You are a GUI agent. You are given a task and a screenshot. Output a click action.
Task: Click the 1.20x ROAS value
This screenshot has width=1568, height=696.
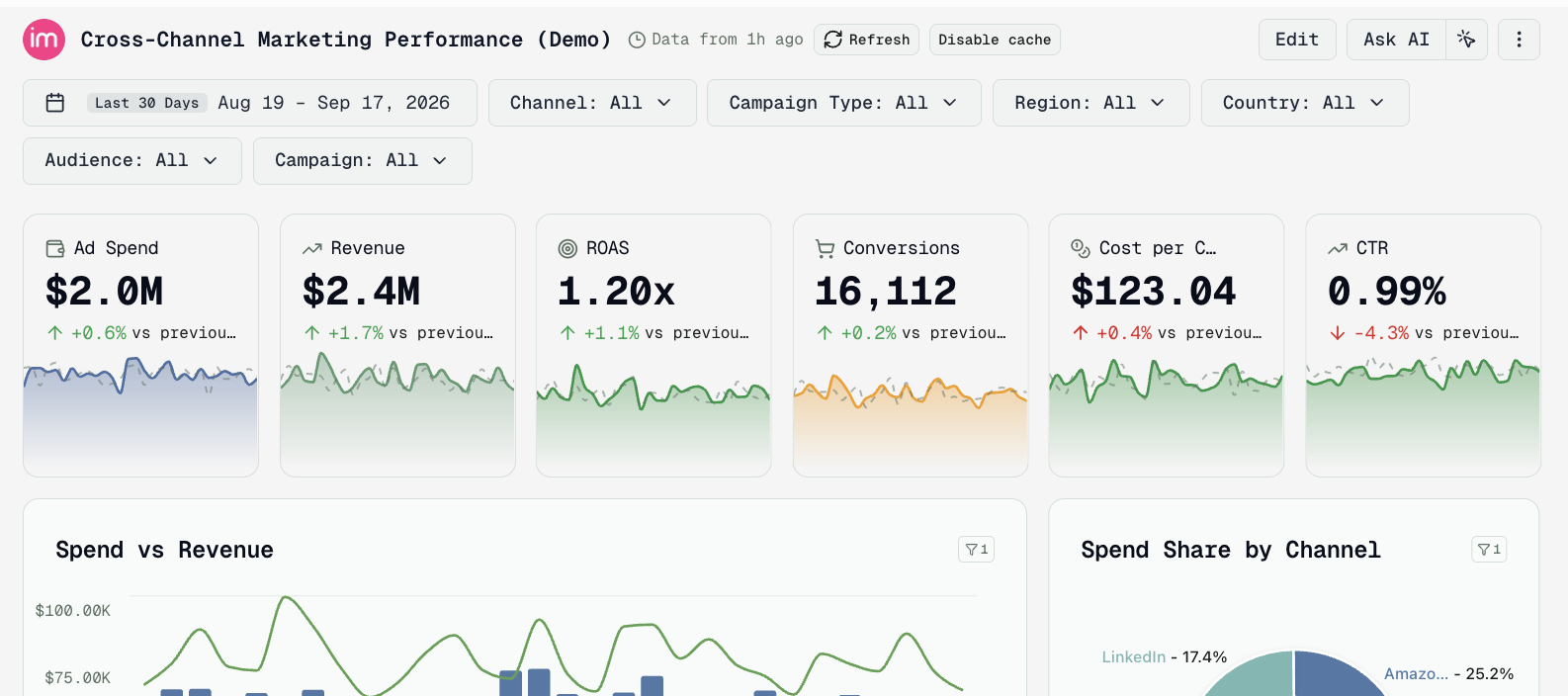point(617,291)
